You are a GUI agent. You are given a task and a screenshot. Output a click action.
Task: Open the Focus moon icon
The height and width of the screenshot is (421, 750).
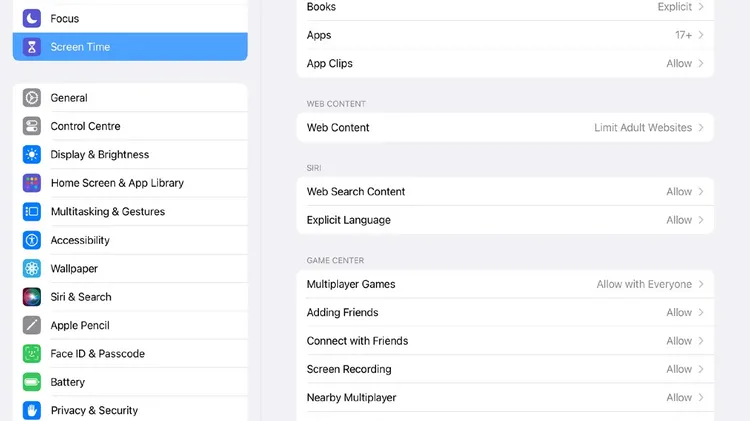(x=32, y=19)
